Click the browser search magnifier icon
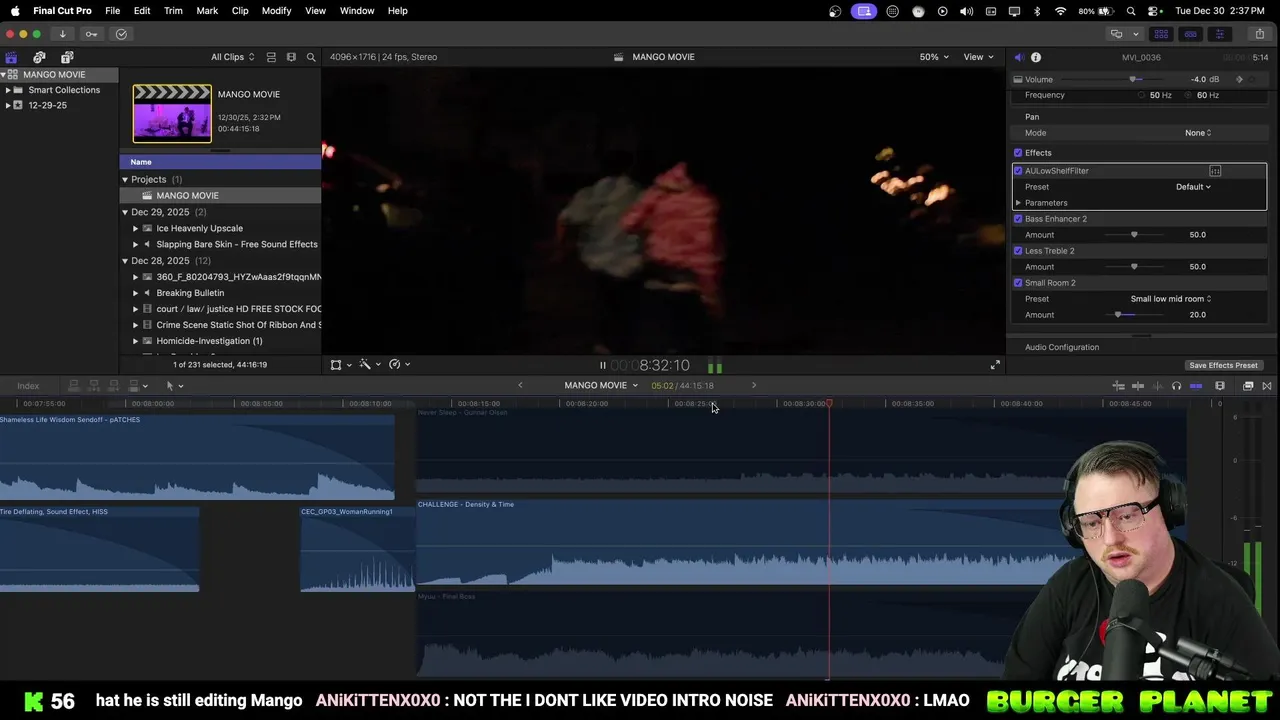Screen dimensions: 1280x720 click(x=311, y=57)
